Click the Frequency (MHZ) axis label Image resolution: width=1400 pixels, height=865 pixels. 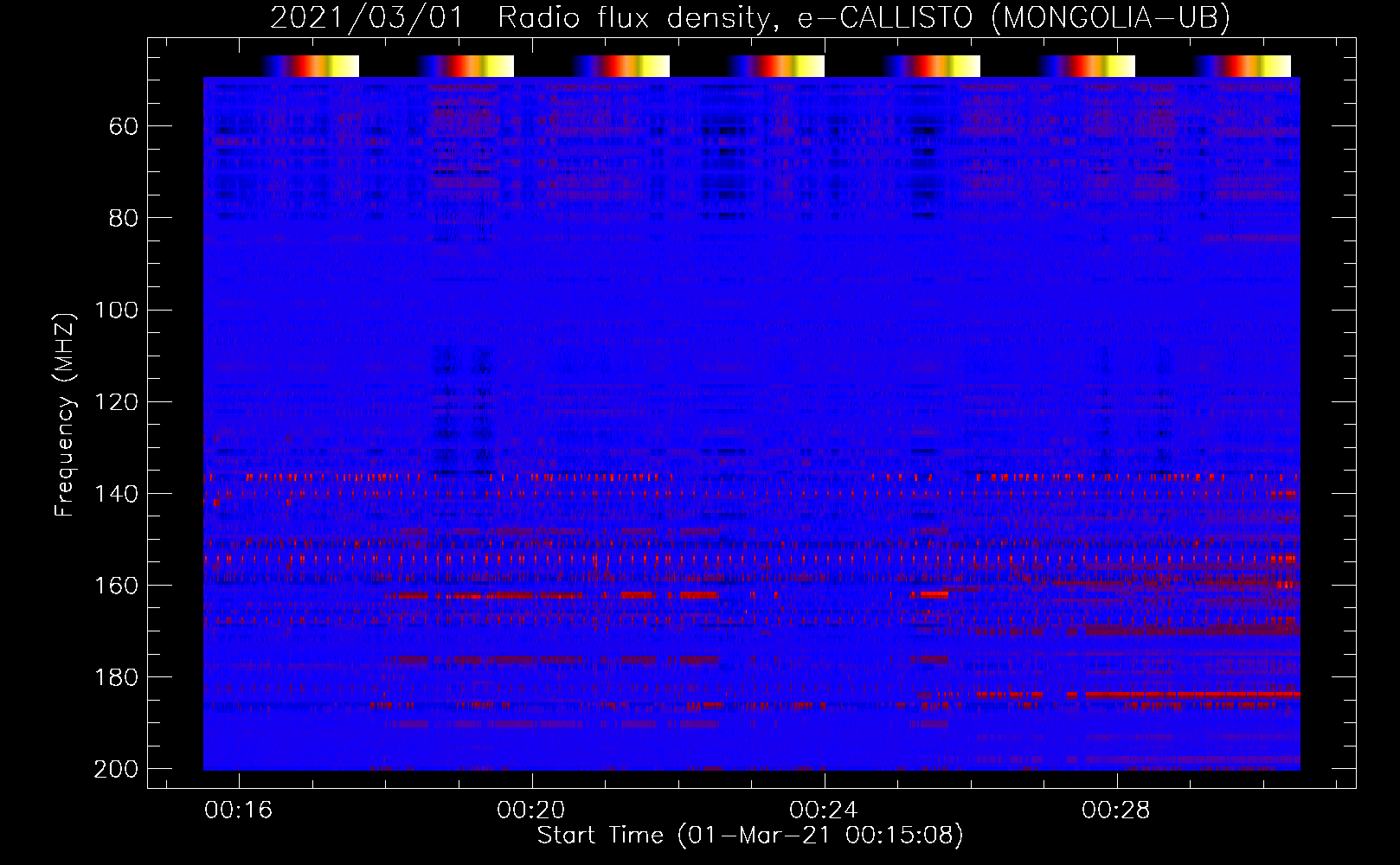tap(65, 414)
